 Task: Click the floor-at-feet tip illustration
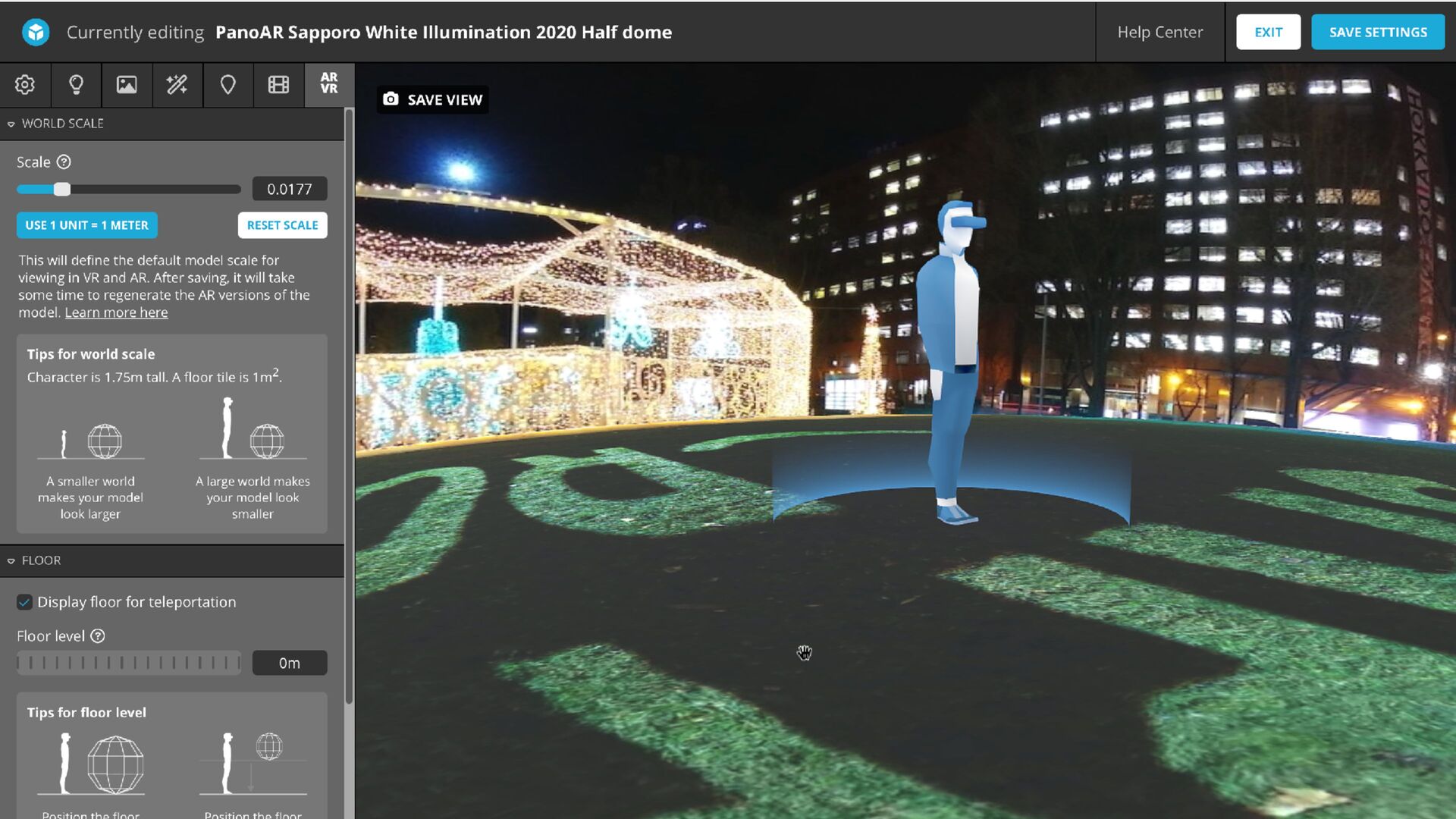click(x=91, y=764)
